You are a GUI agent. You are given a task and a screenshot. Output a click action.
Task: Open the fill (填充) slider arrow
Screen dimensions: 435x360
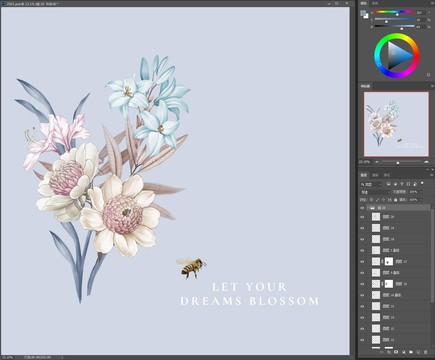pos(421,200)
